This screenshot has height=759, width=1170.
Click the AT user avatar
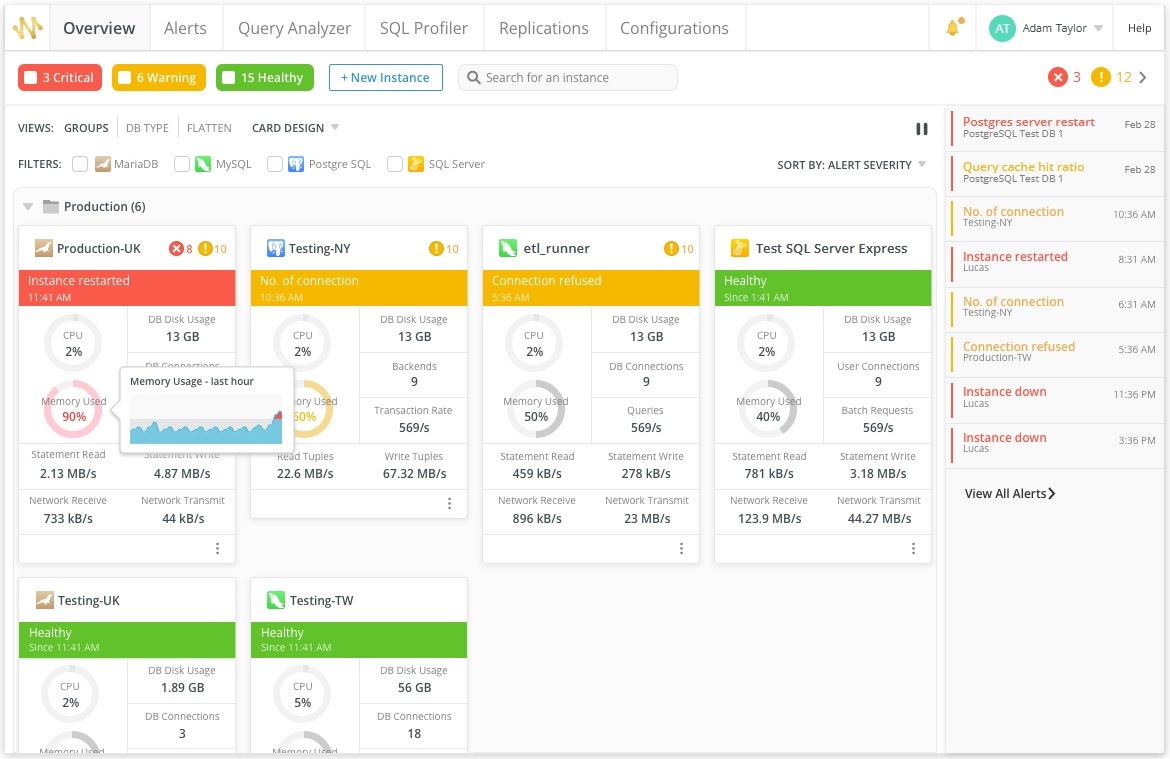pyautogui.click(x=1001, y=28)
